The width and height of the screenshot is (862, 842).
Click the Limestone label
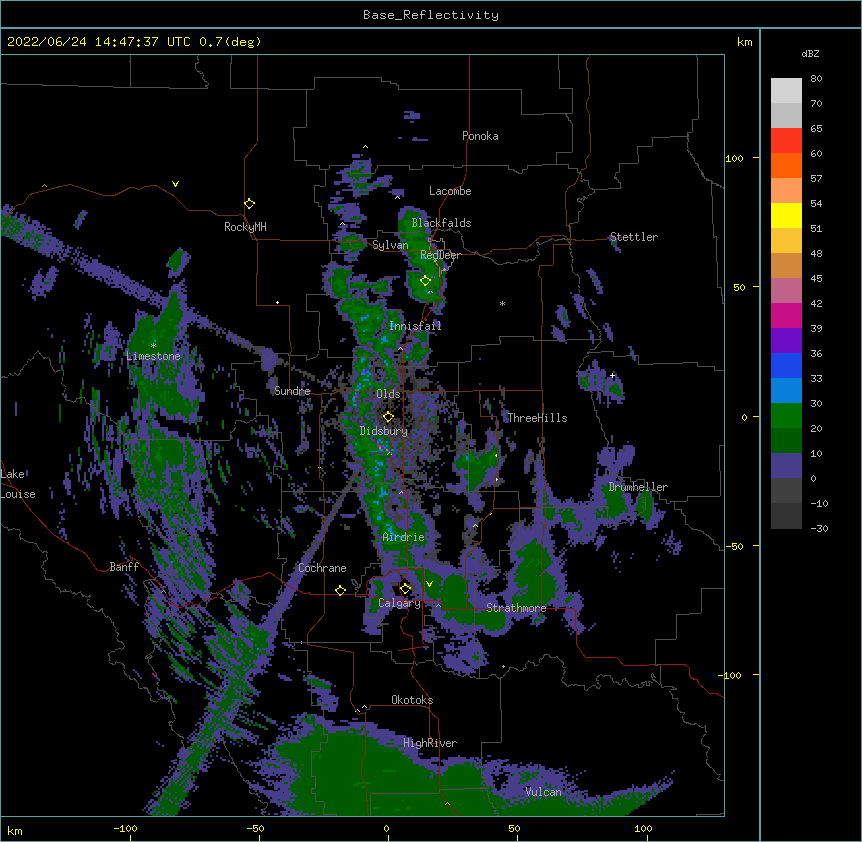click(153, 356)
